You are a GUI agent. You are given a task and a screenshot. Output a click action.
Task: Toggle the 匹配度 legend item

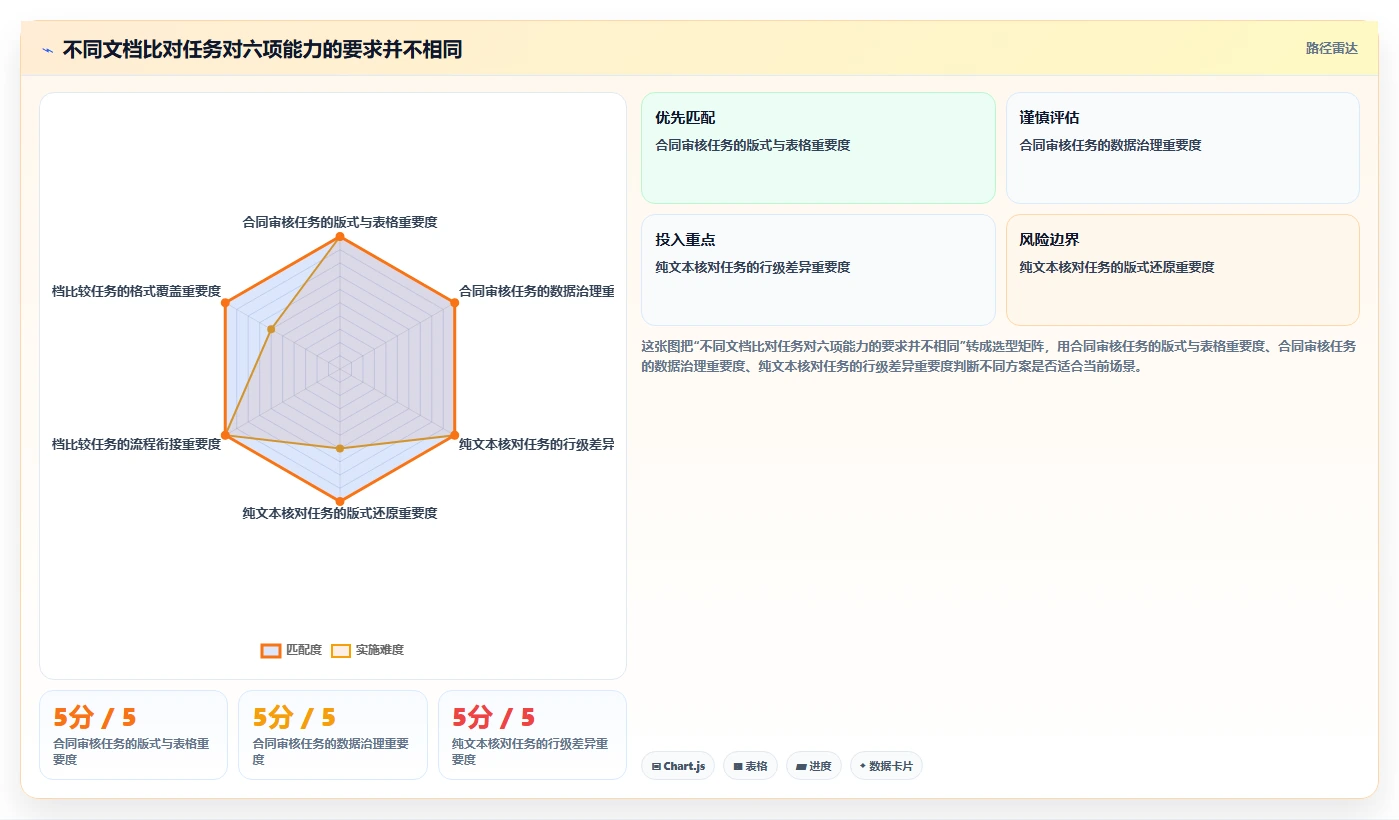pos(291,650)
